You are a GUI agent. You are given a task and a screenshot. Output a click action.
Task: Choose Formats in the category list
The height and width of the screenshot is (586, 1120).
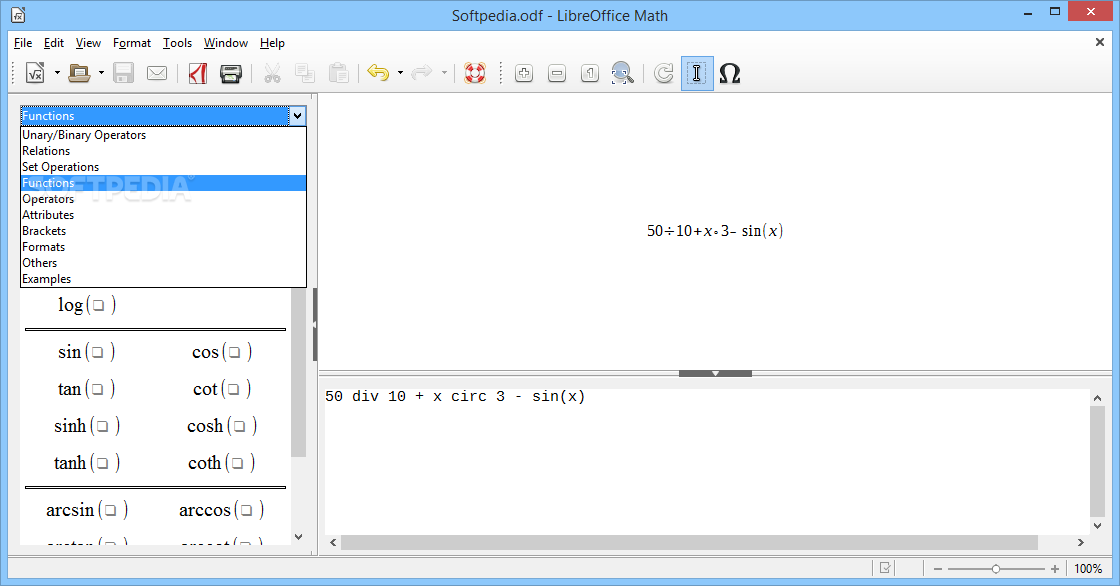pos(164,247)
